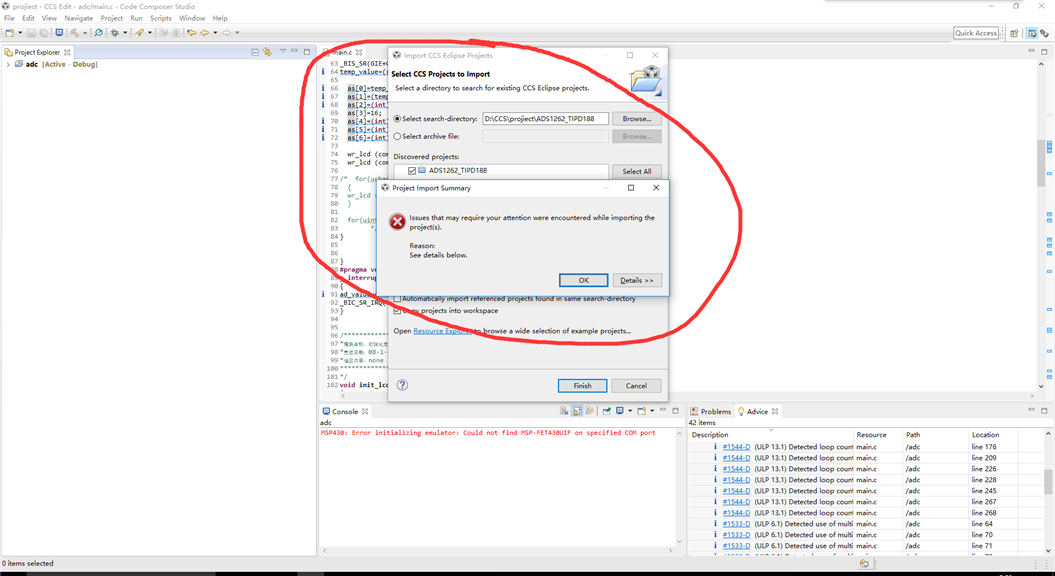Open the #1533-D link for line 64
This screenshot has height=576, width=1055.
click(x=736, y=524)
